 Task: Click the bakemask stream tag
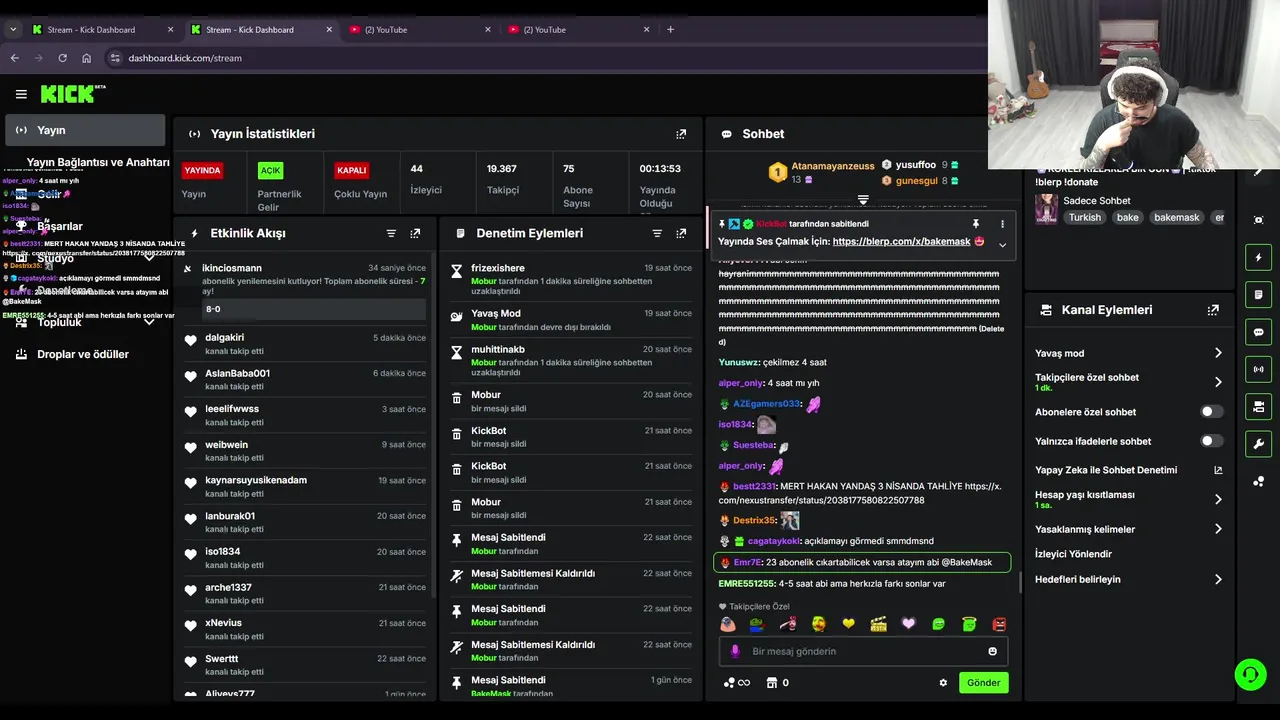coord(1176,217)
